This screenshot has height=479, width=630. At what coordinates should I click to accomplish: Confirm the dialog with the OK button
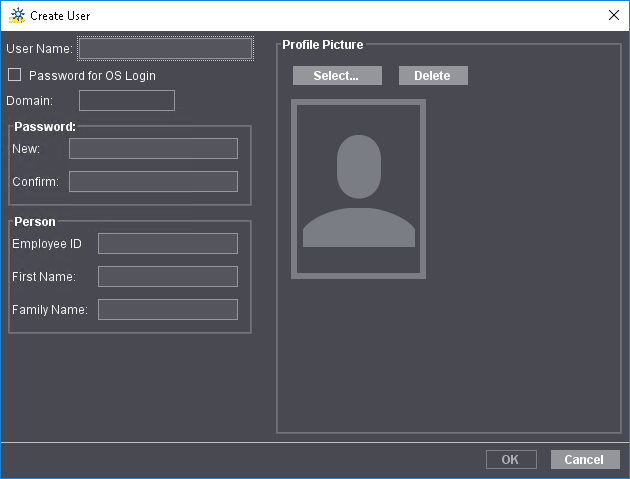pyautogui.click(x=510, y=460)
